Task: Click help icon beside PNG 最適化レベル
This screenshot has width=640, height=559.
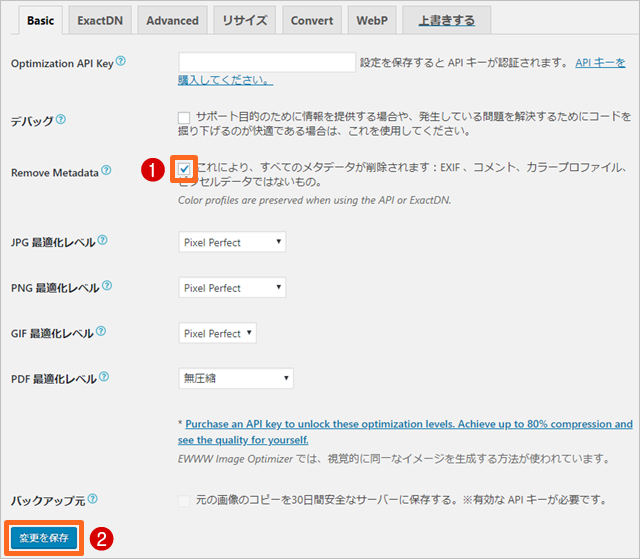Action: point(105,287)
